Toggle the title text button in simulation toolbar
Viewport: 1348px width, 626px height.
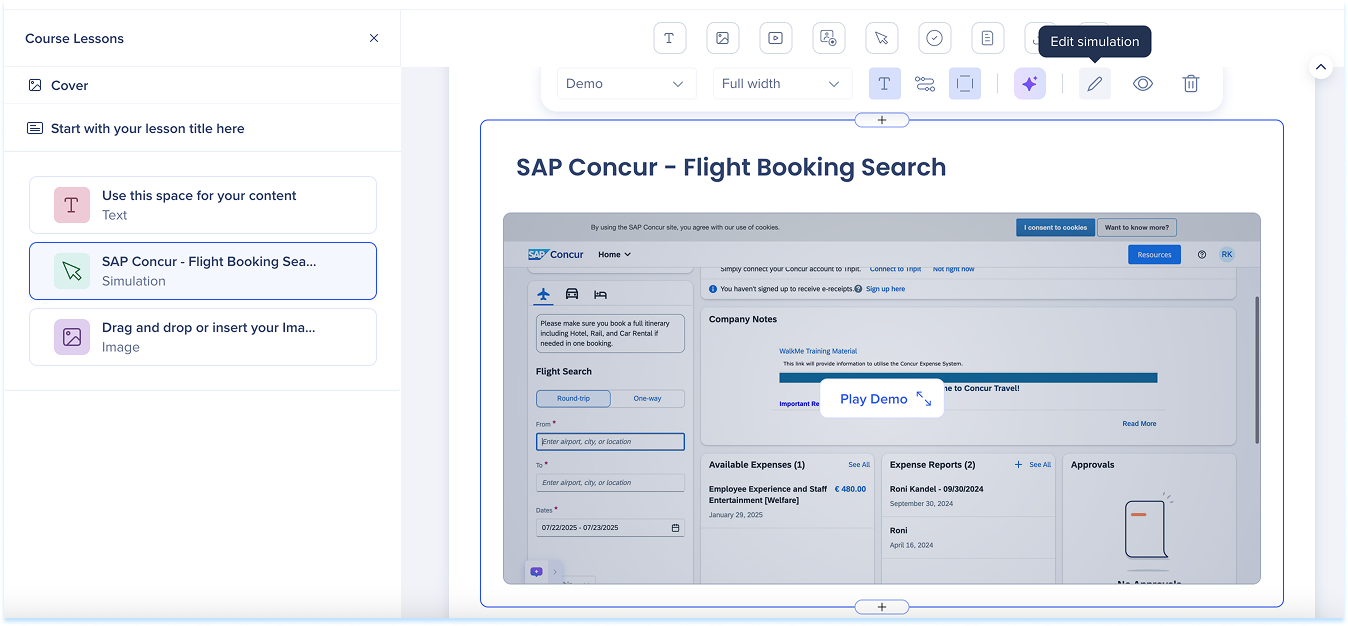[x=884, y=84]
